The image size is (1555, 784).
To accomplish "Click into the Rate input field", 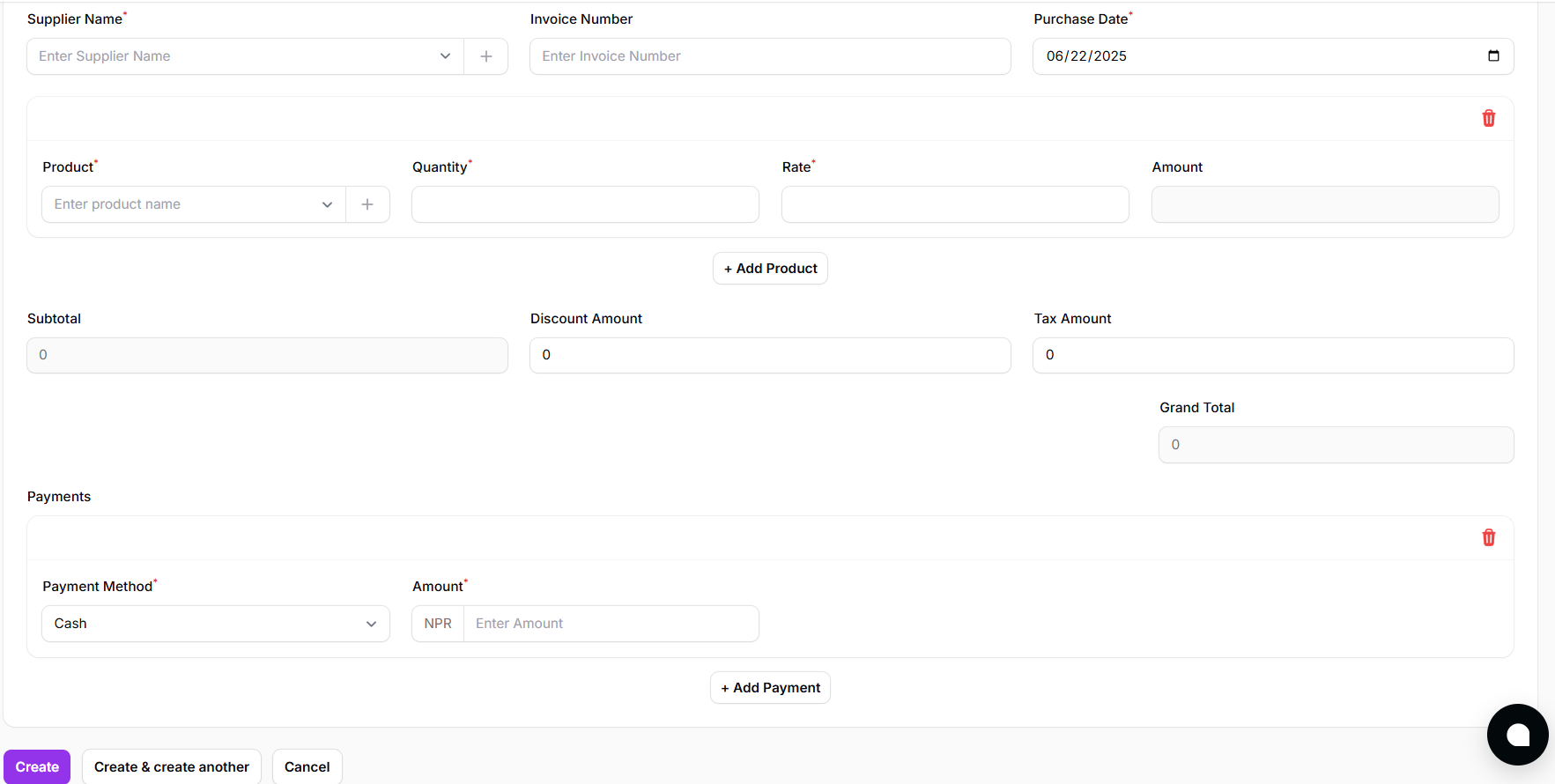I will pyautogui.click(x=955, y=204).
